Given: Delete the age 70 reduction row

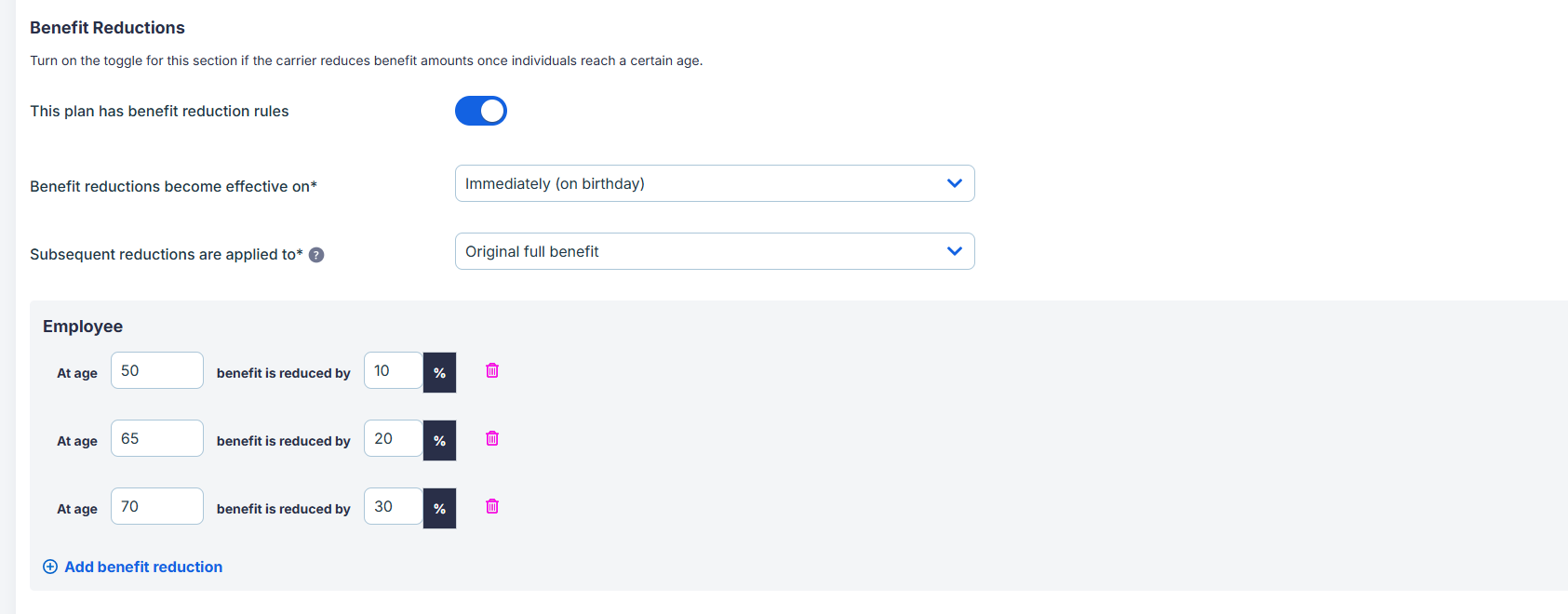Looking at the screenshot, I should pyautogui.click(x=492, y=506).
